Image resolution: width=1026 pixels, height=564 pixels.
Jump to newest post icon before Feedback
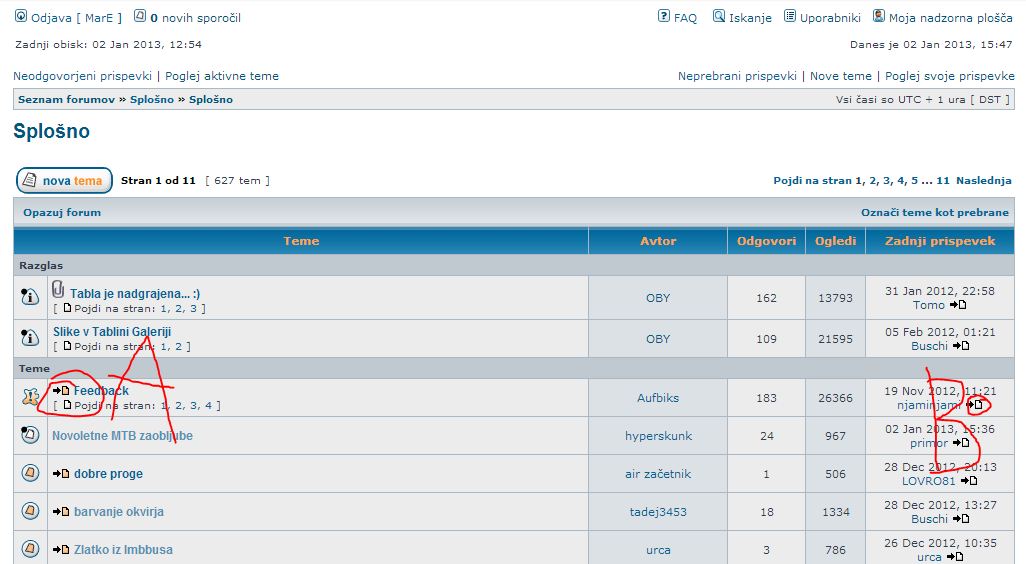pos(61,391)
